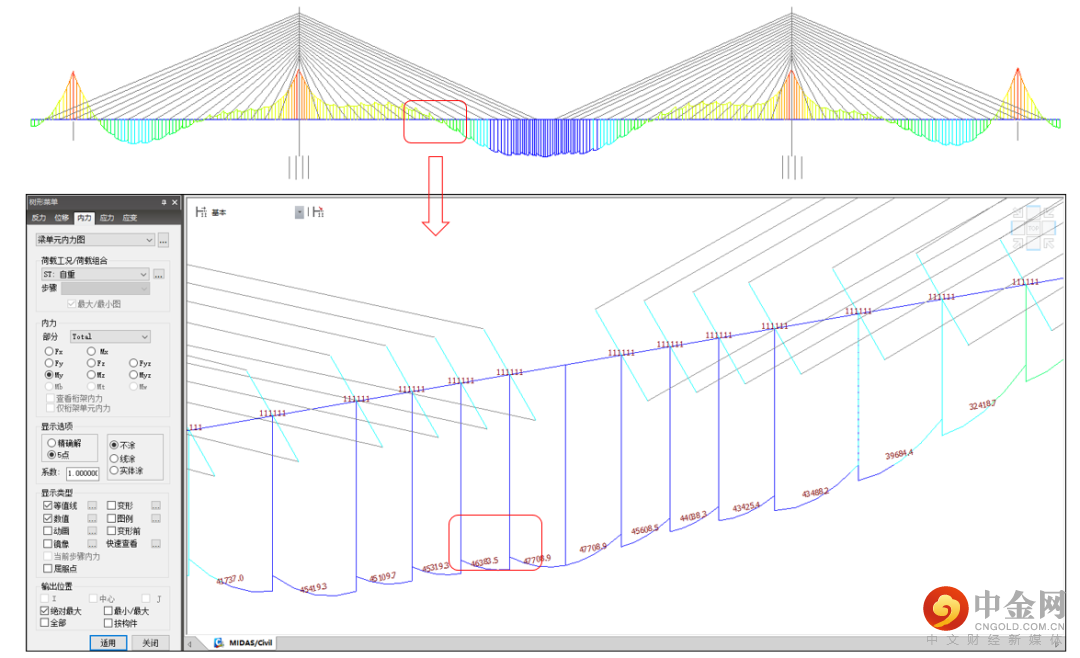
Task: Click the icon right of the small dropdown arrow
Action: click(x=316, y=212)
